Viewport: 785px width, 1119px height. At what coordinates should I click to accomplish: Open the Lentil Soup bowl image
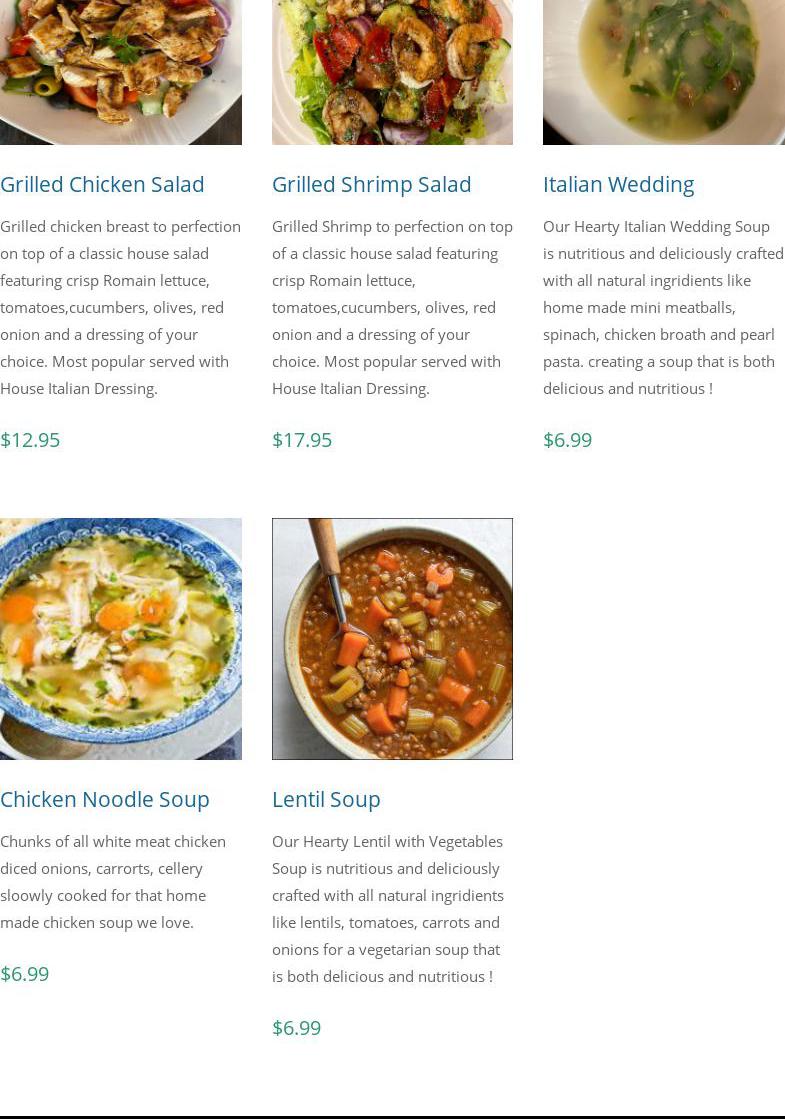point(392,638)
